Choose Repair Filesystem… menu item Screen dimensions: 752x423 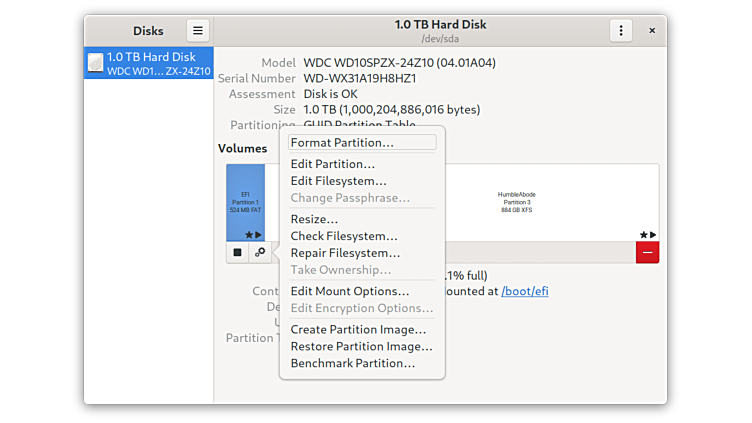[x=344, y=253]
